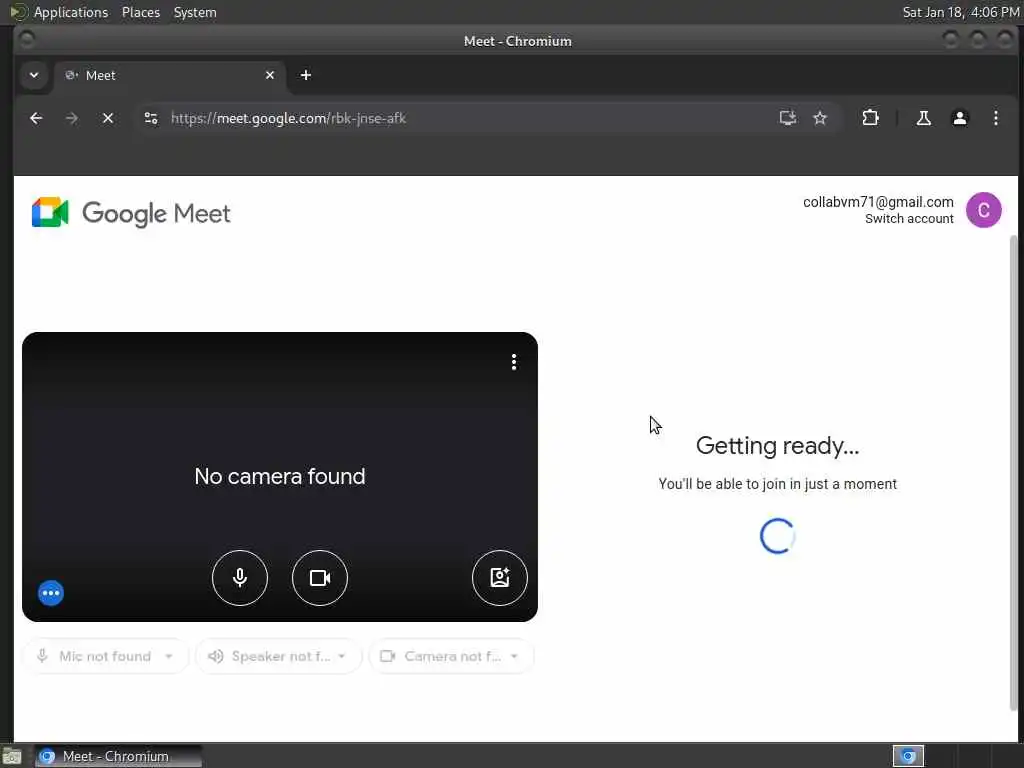Close the Meet tab
This screenshot has width=1024, height=768.
point(270,75)
